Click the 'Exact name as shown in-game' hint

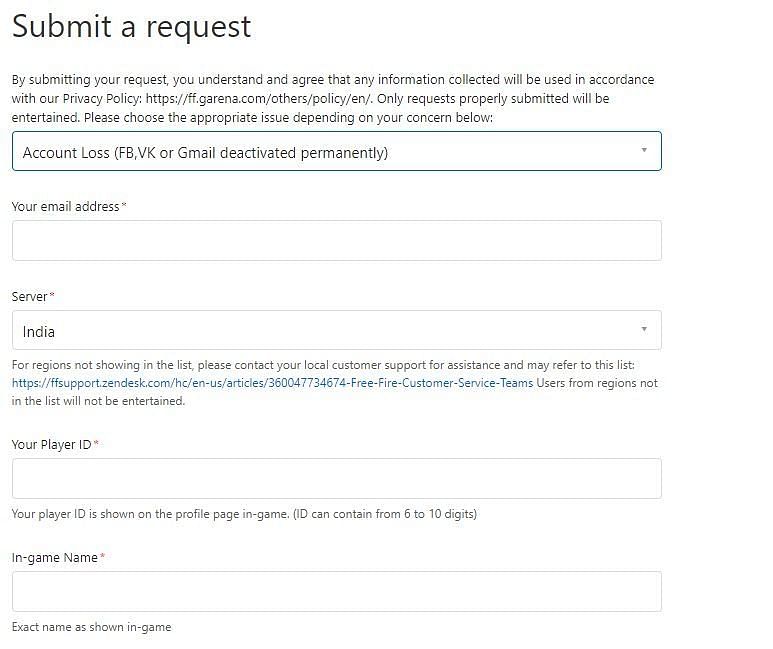(91, 627)
